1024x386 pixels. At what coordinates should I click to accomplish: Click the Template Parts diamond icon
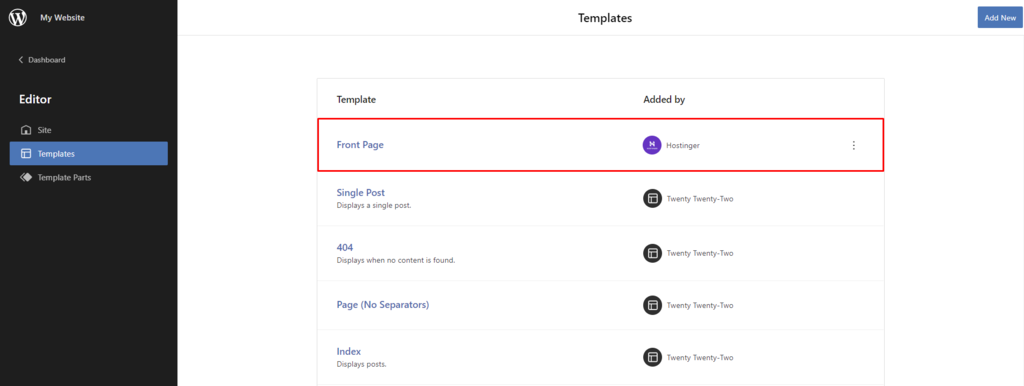pyautogui.click(x=26, y=177)
